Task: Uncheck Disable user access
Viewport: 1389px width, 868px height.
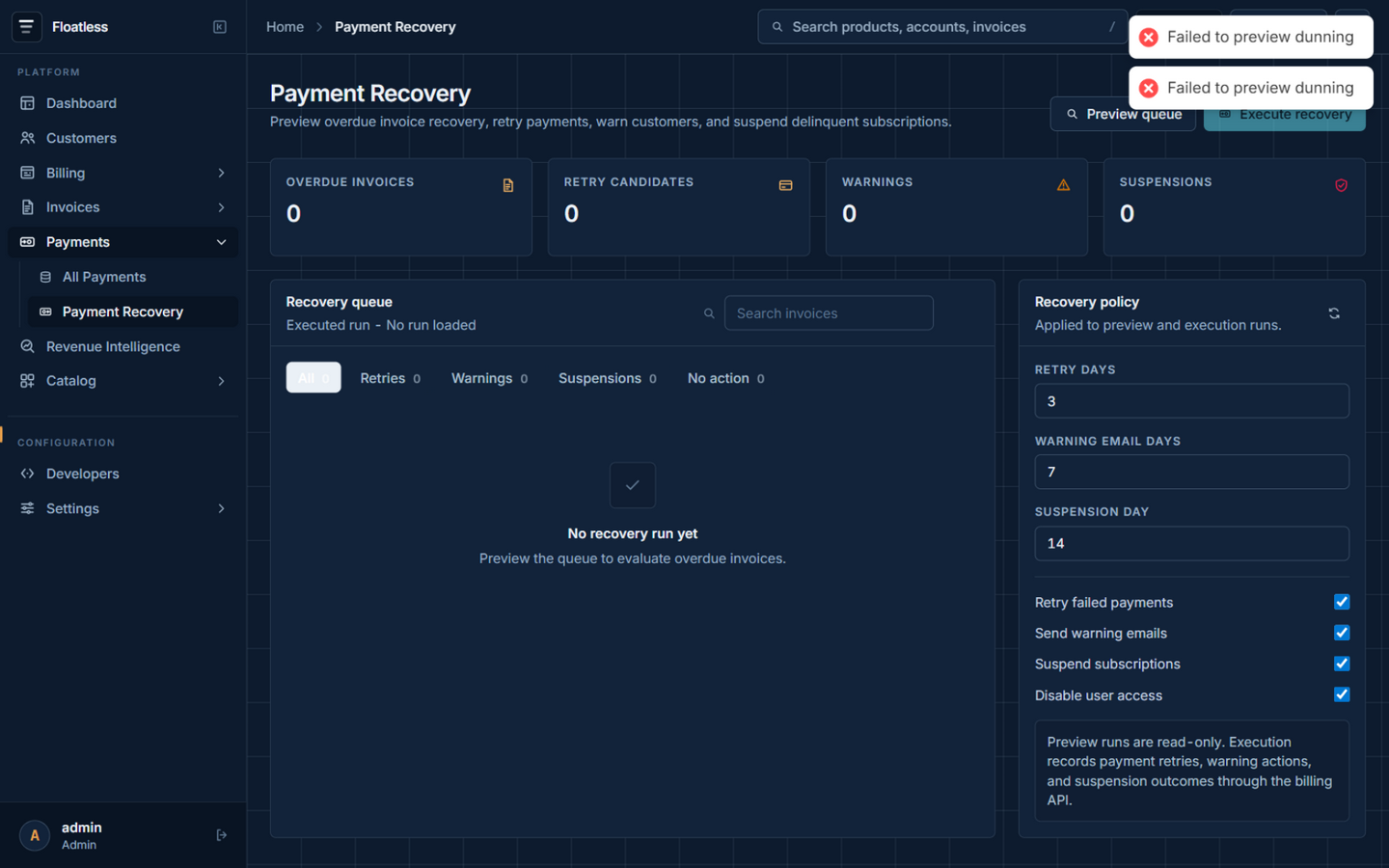Action: pyautogui.click(x=1342, y=694)
